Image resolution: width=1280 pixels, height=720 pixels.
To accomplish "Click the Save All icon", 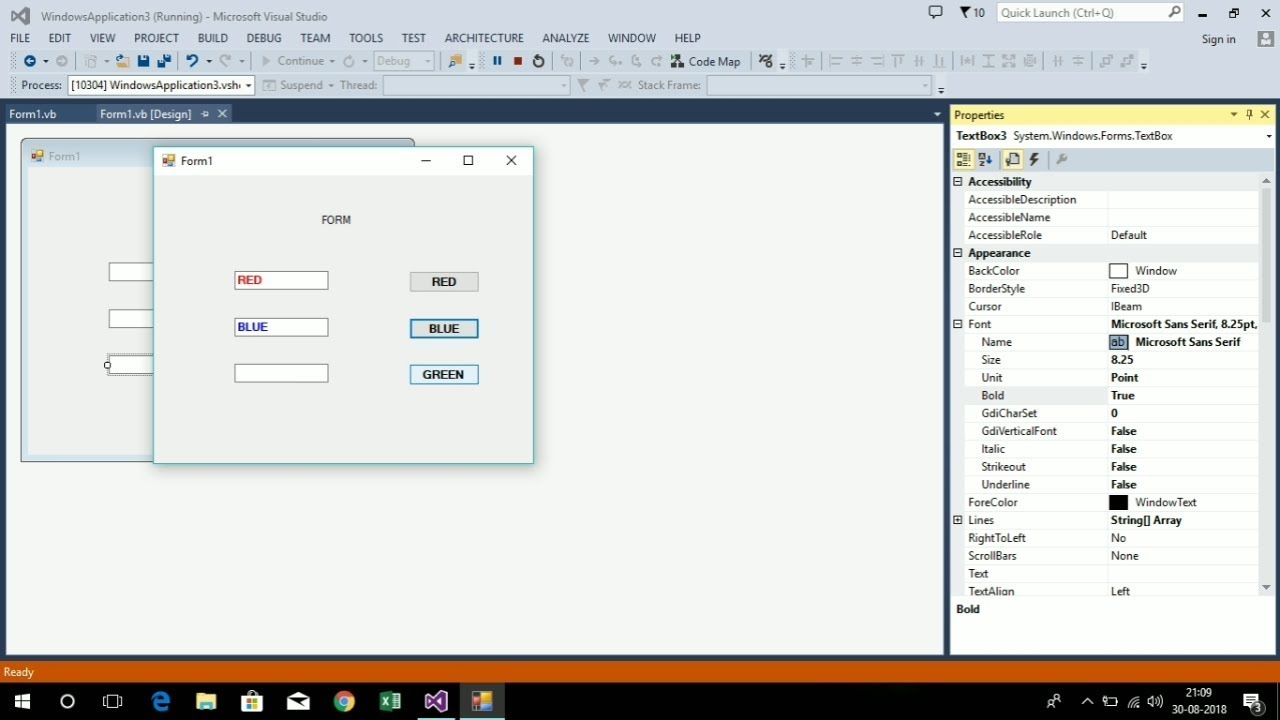I will coord(163,61).
